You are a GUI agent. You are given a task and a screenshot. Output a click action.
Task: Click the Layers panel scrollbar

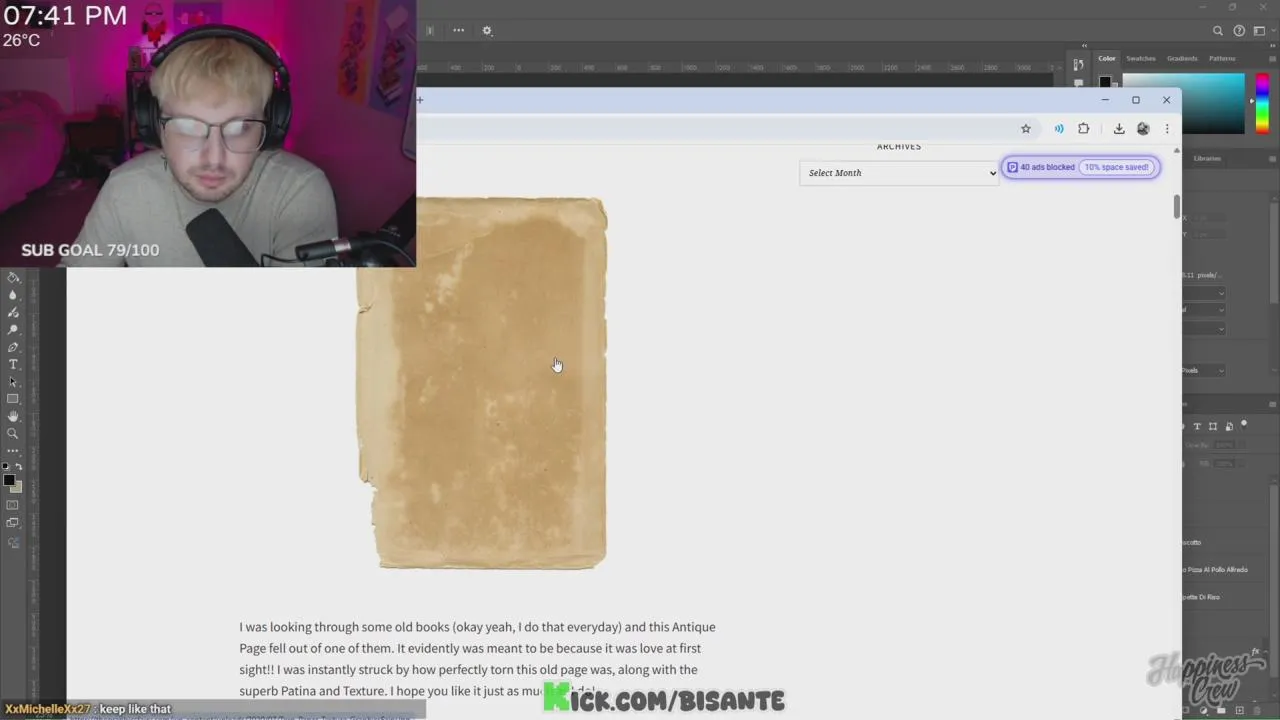pos(1274,580)
